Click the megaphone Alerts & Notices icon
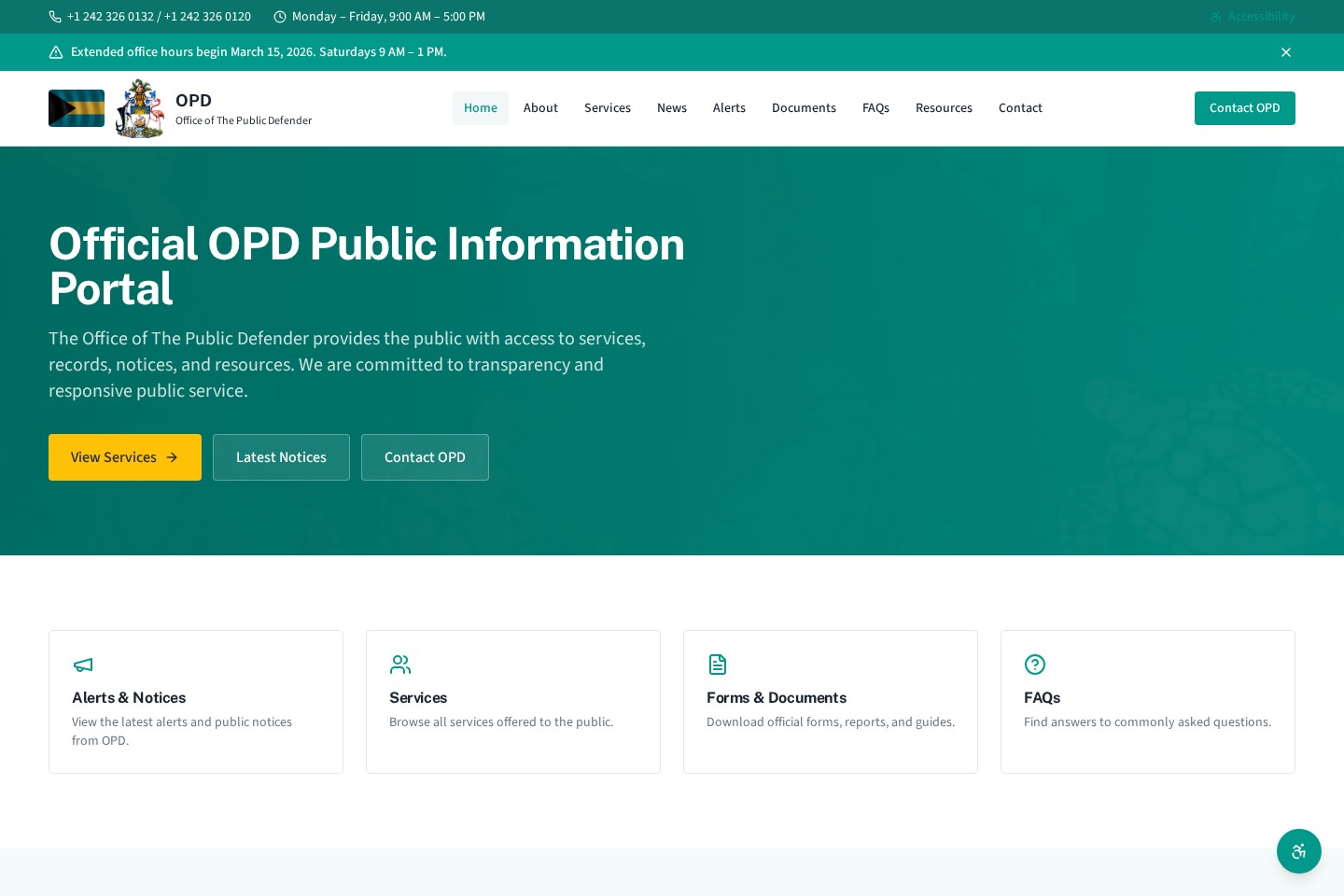This screenshot has width=1344, height=896. 83,665
